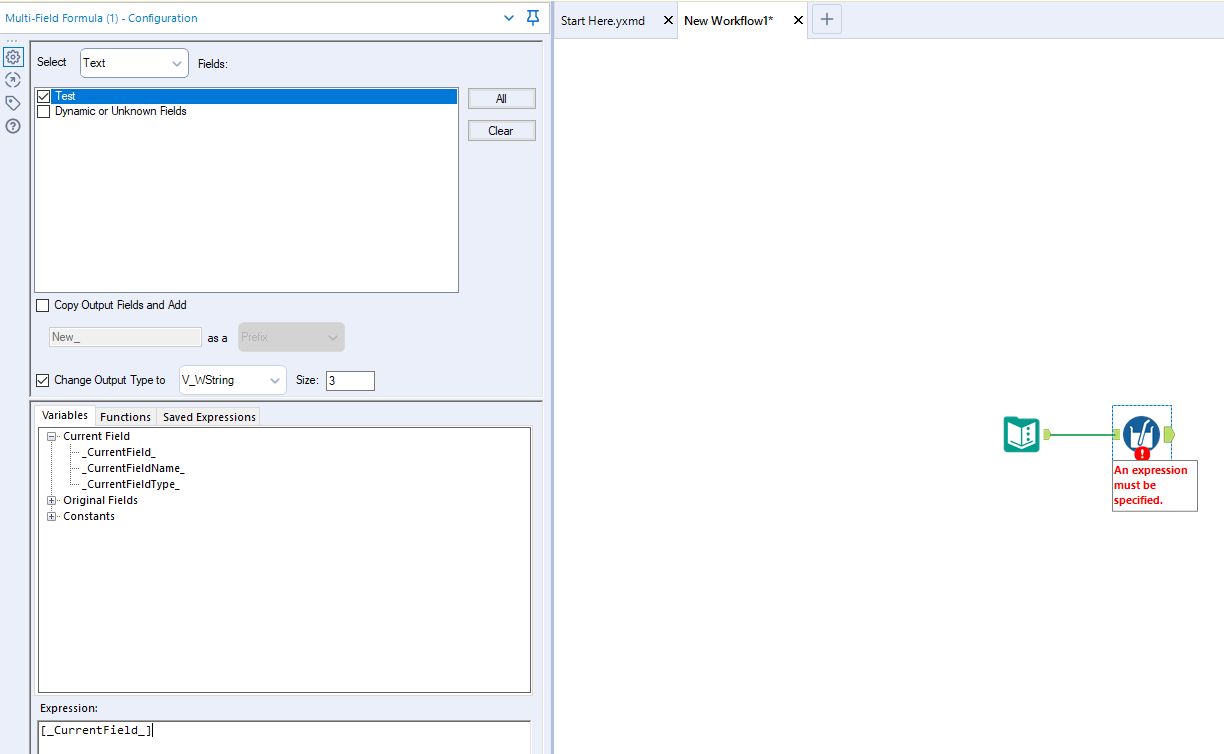Switch to the Functions tab
Image resolution: width=1224 pixels, height=754 pixels.
[x=125, y=416]
